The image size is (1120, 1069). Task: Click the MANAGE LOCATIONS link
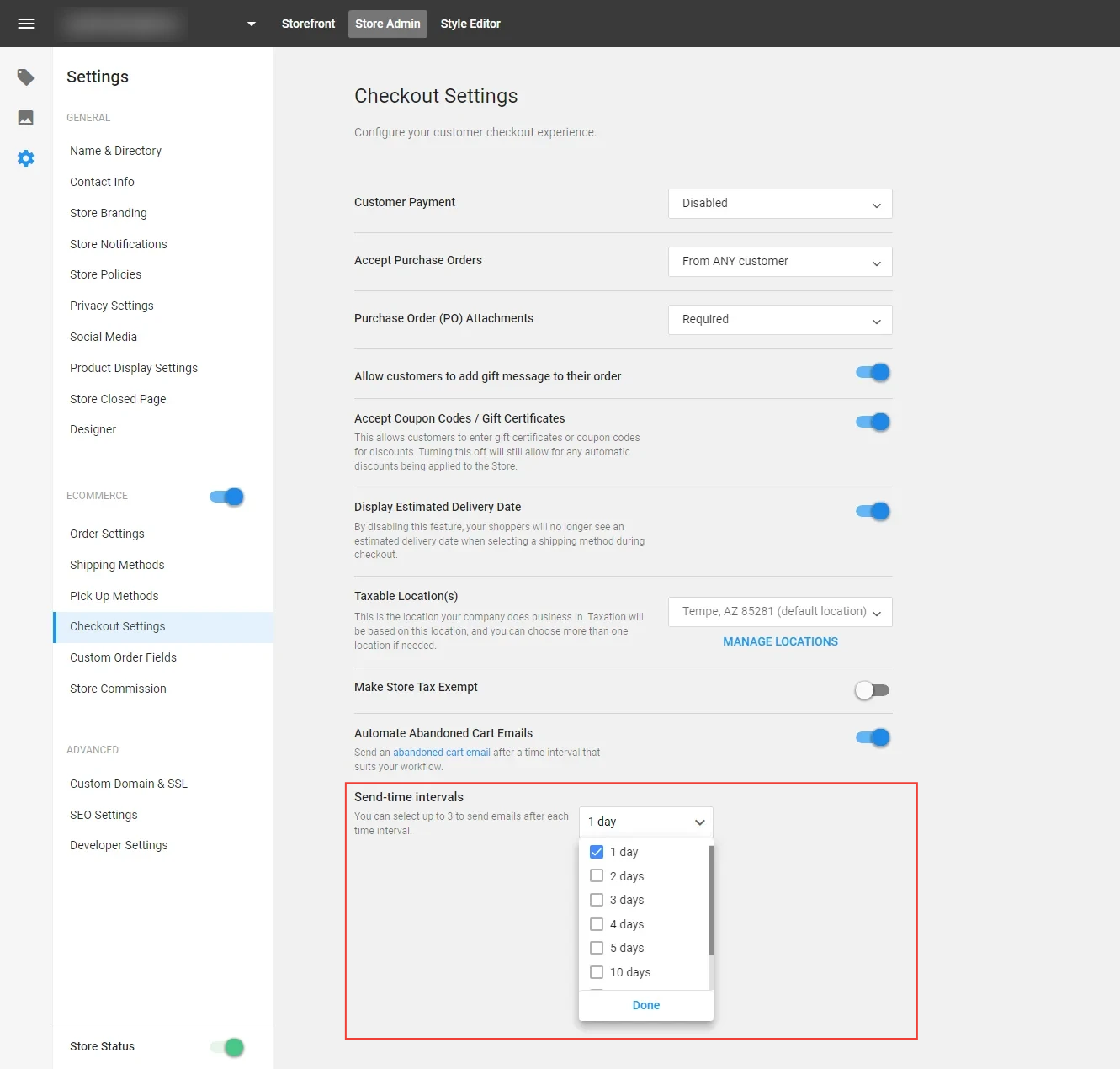click(x=780, y=641)
